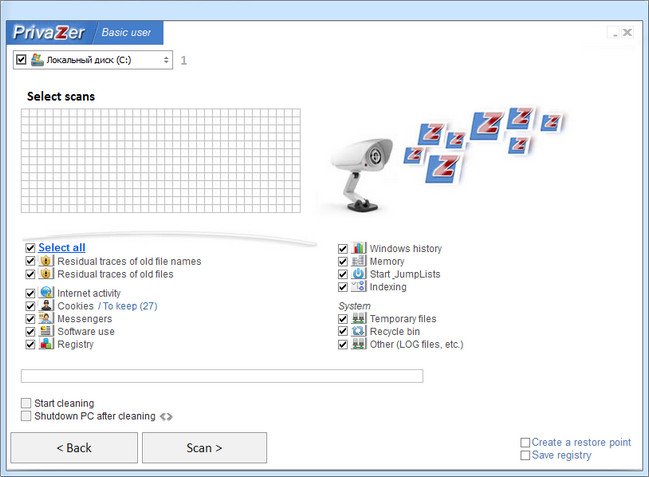
Task: Click the Windows history chart icon
Action: (358, 248)
